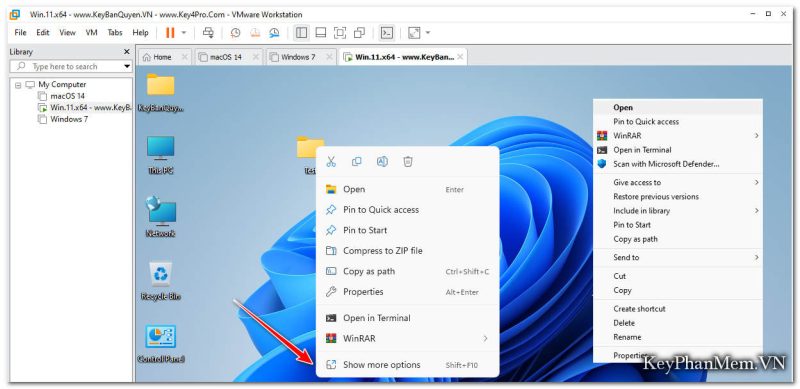Open the snapshot manager toolbar icon

274,33
